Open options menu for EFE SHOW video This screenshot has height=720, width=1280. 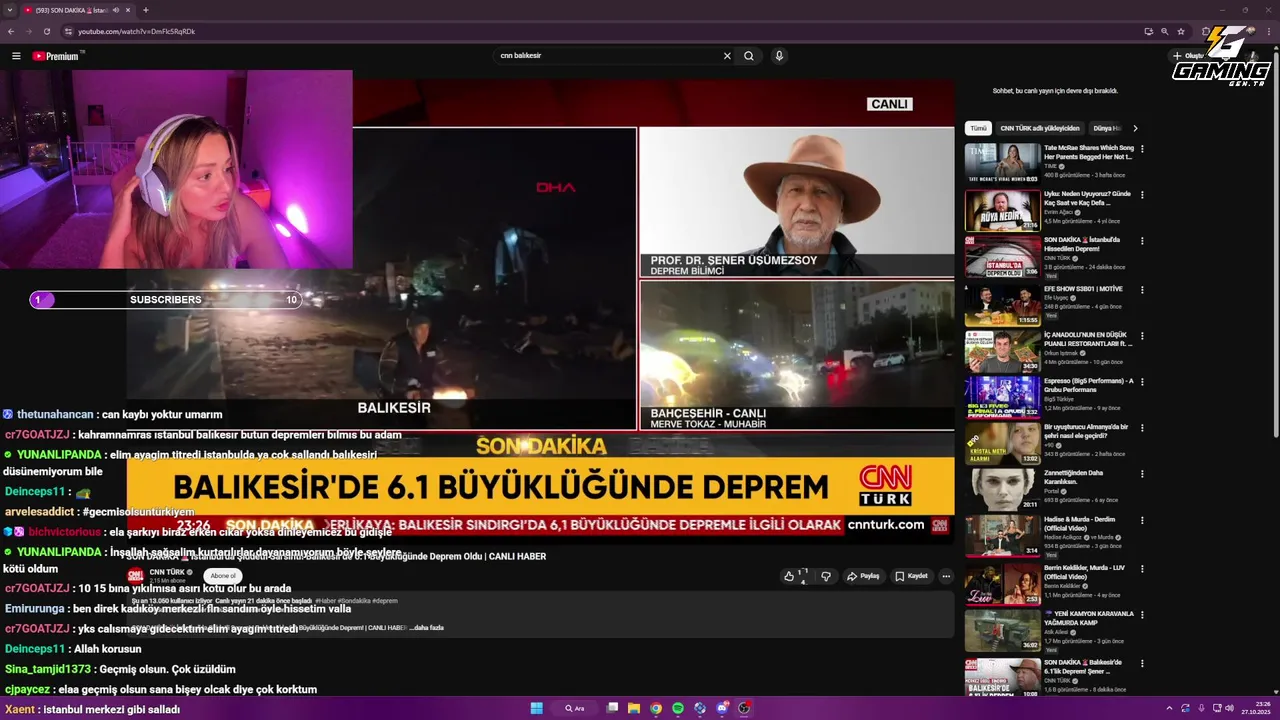tap(1142, 290)
